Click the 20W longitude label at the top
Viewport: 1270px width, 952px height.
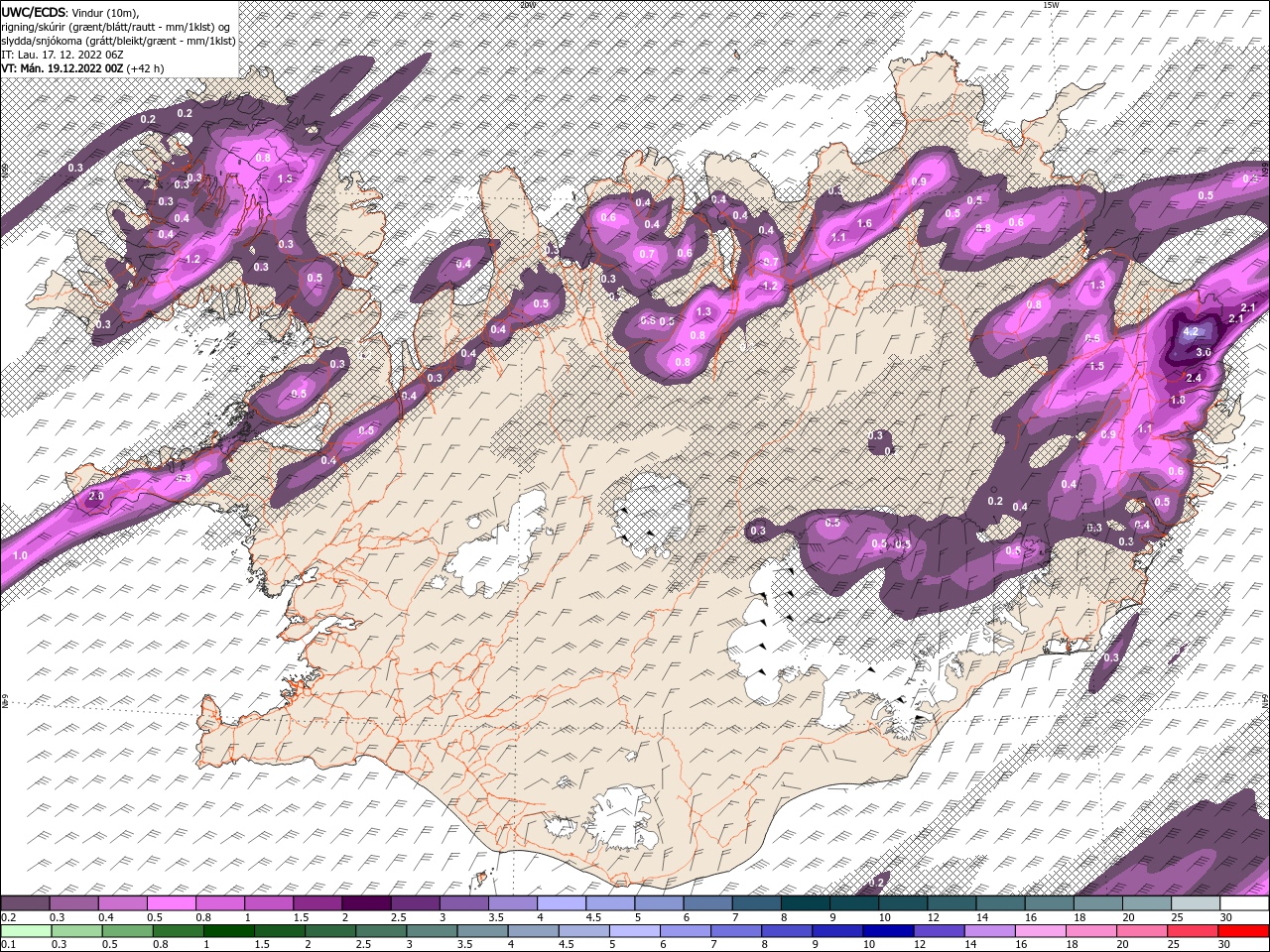click(x=527, y=4)
